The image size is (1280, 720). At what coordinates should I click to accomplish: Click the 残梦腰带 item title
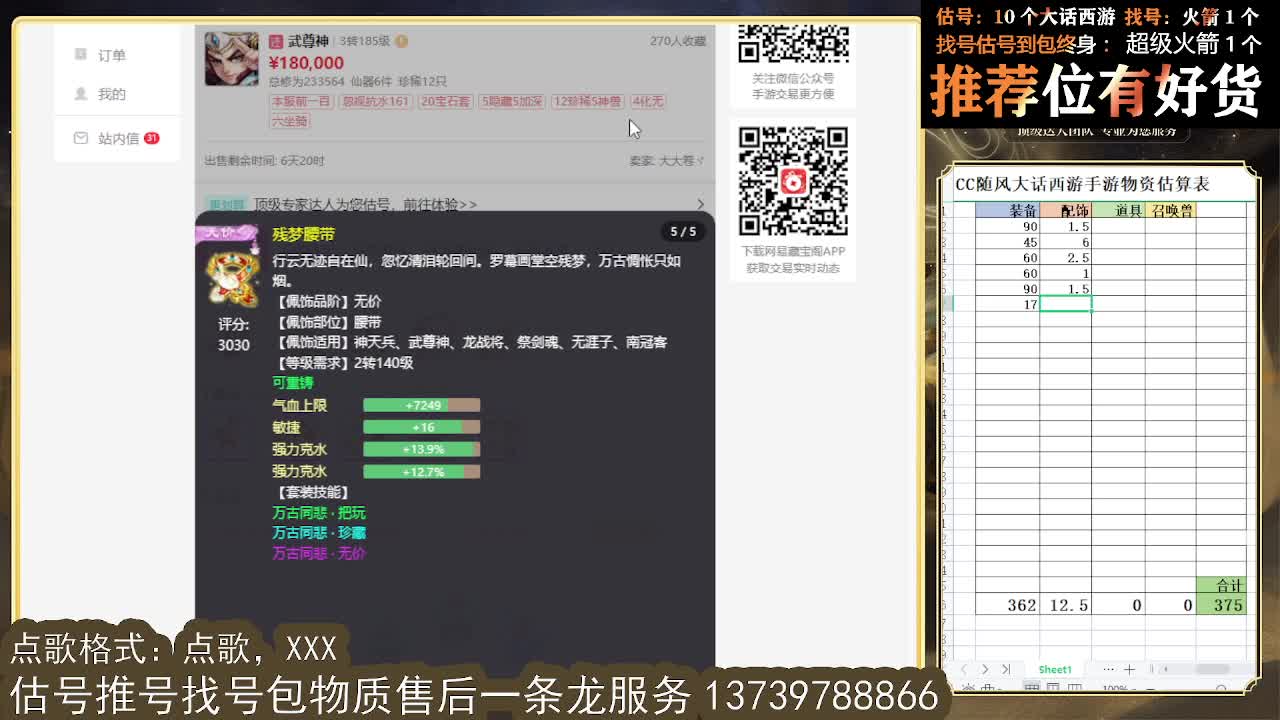pyautogui.click(x=303, y=233)
